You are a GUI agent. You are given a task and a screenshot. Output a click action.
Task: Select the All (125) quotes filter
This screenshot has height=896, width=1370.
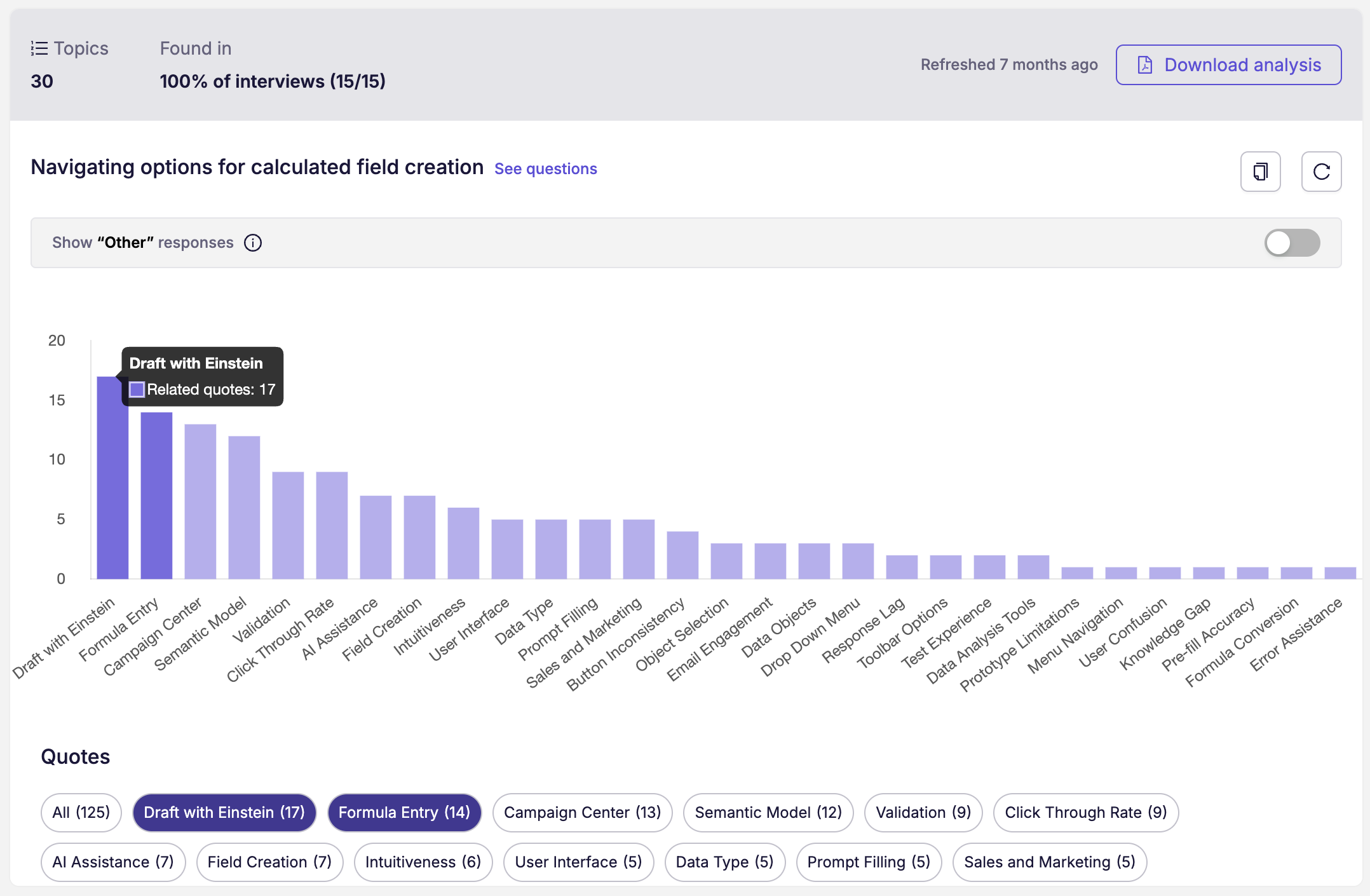tap(81, 812)
